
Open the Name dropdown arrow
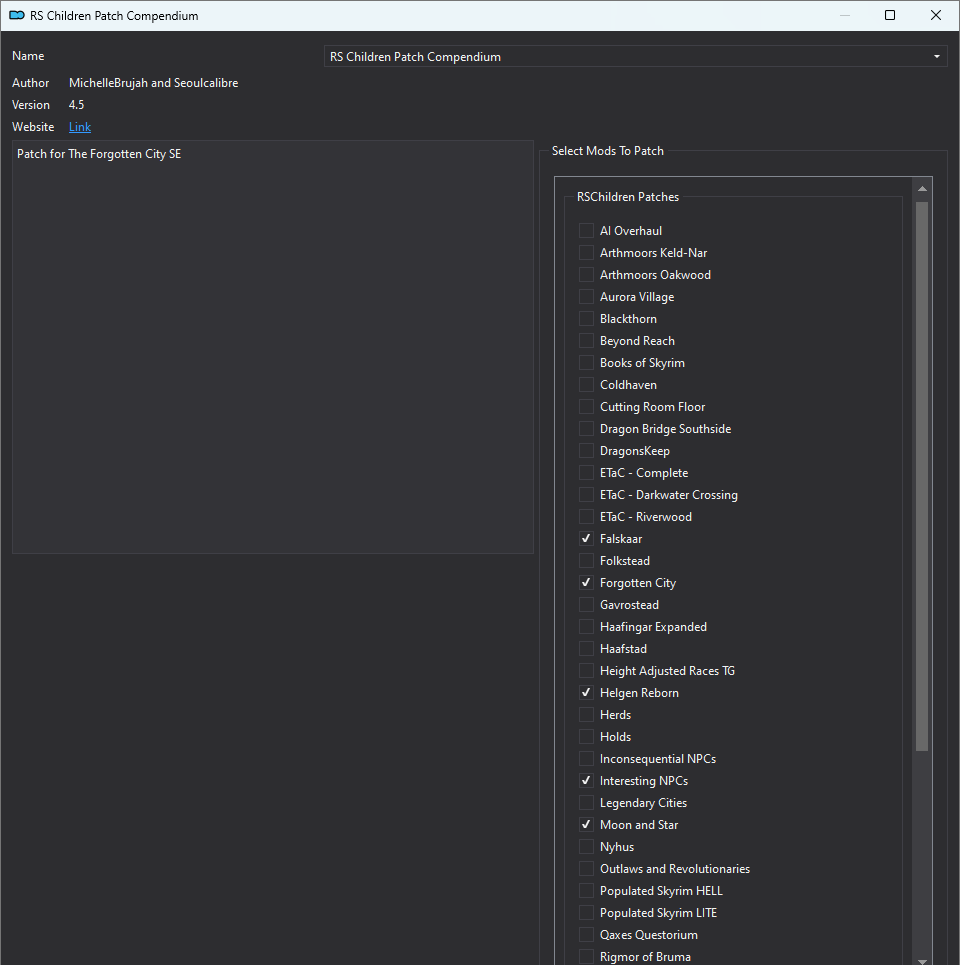pos(937,57)
